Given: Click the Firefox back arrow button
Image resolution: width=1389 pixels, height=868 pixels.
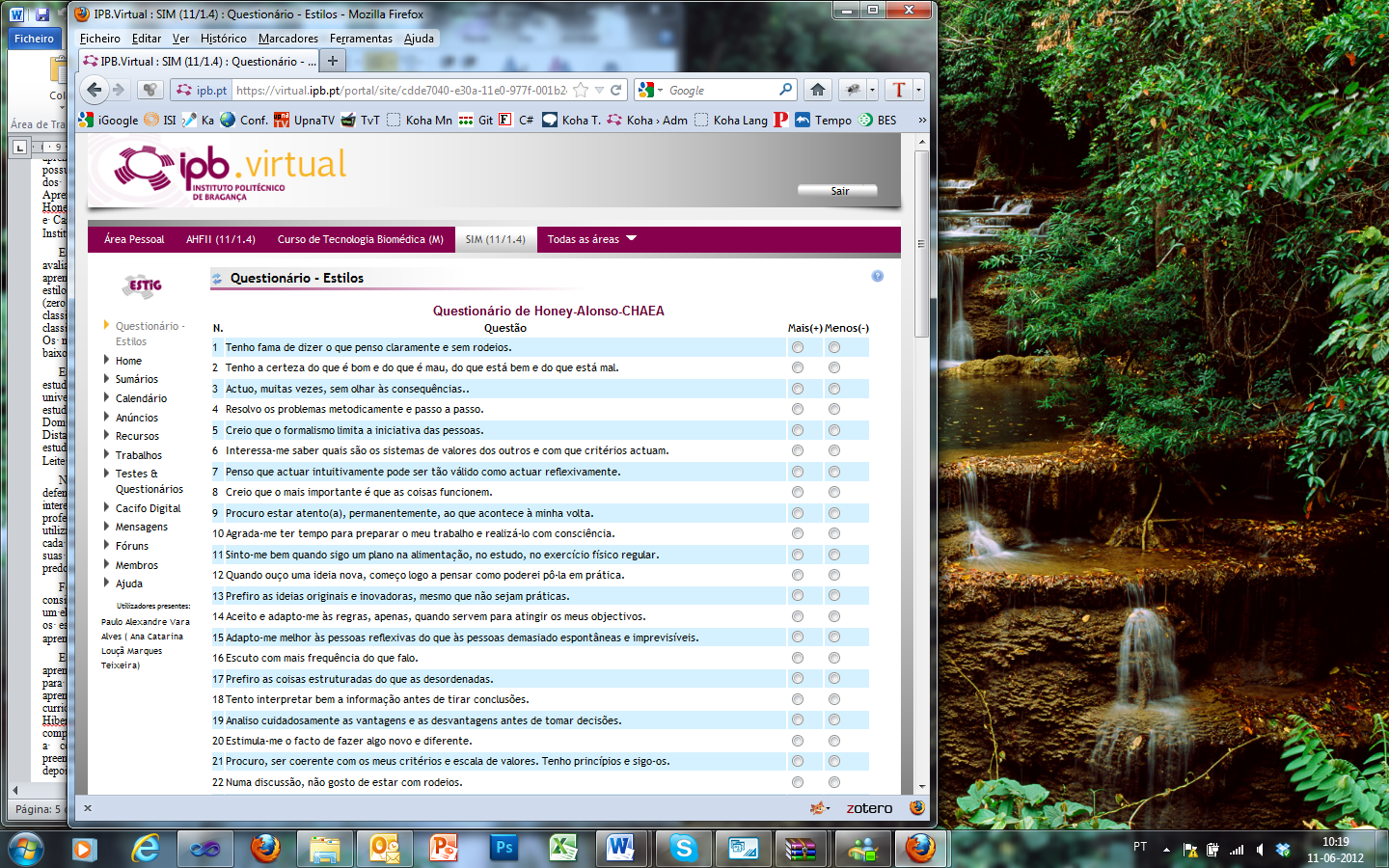Looking at the screenshot, I should (94, 90).
